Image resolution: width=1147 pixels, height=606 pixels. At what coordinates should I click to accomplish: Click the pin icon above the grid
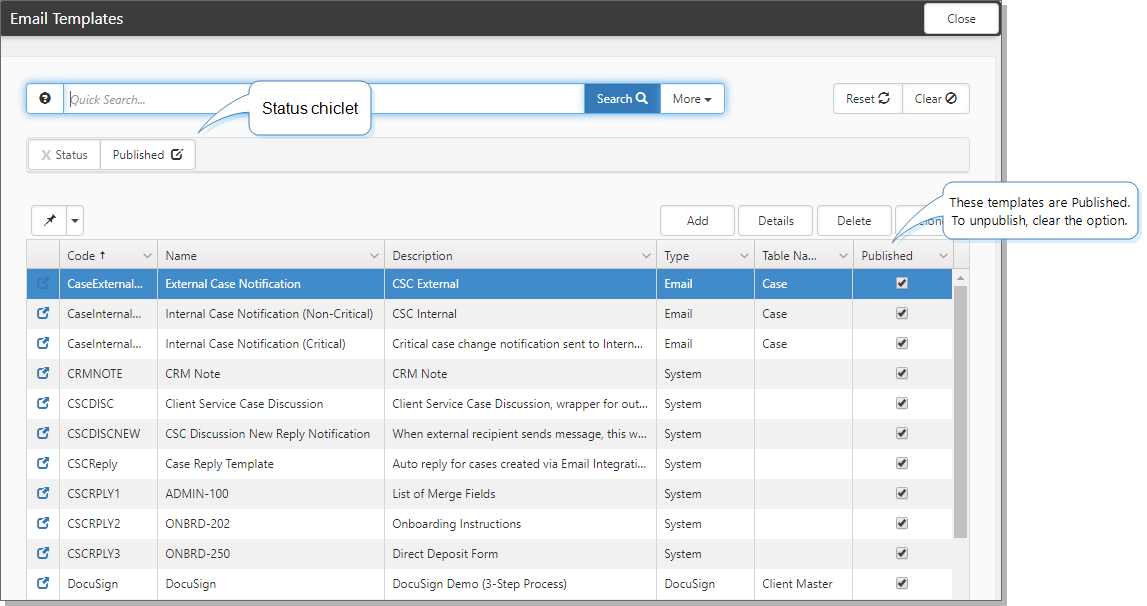(49, 220)
